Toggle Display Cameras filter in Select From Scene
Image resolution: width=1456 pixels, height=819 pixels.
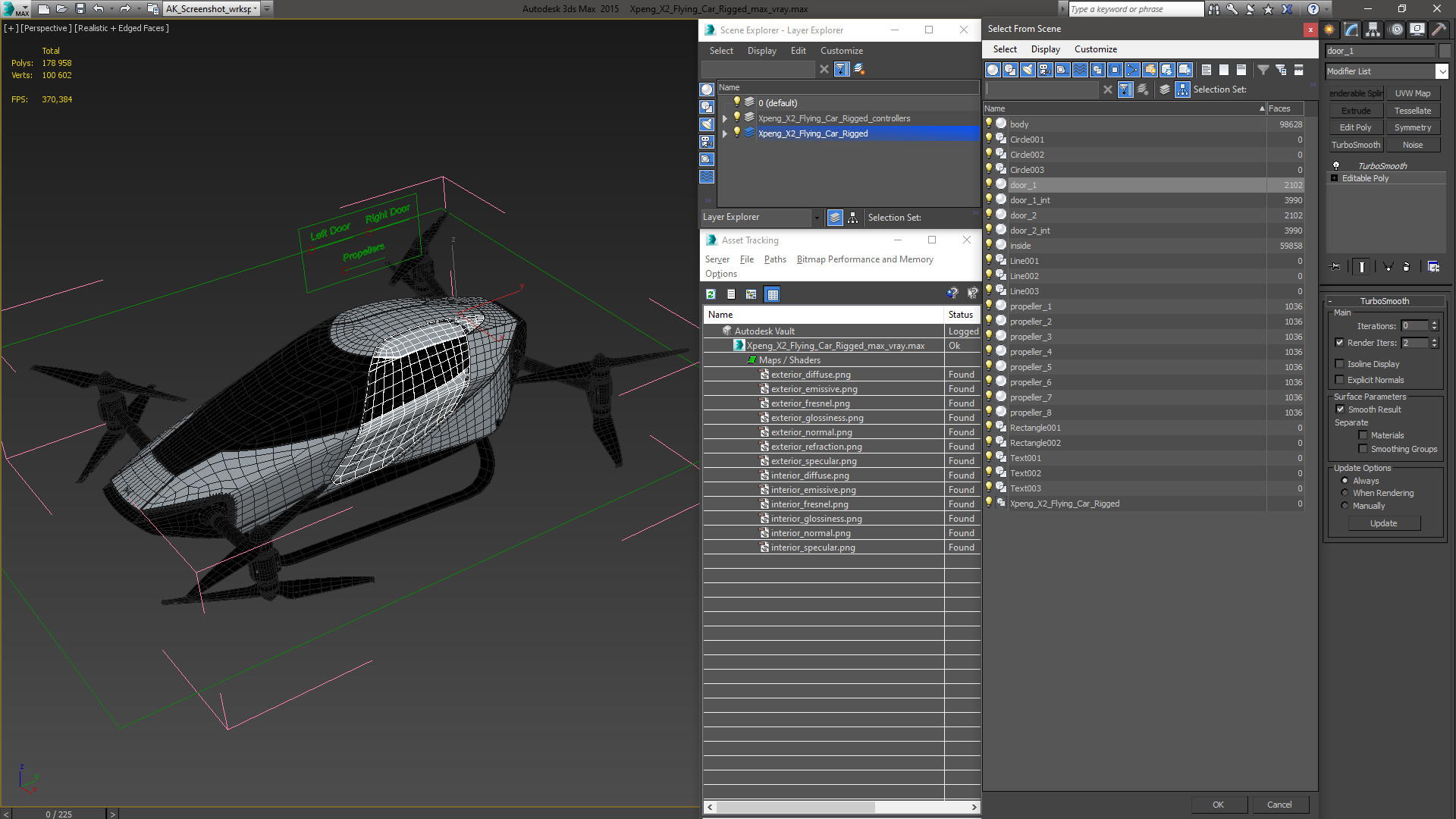pos(1045,70)
